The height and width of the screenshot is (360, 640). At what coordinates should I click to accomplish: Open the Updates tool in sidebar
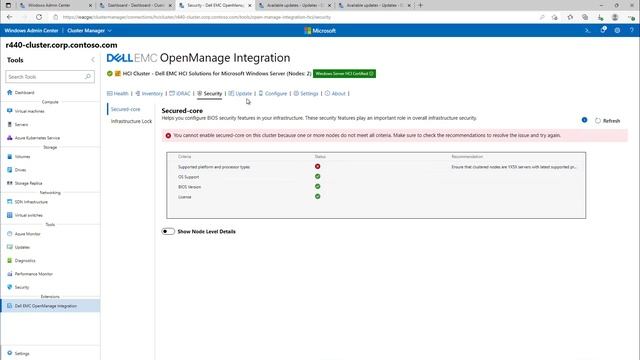[22, 247]
